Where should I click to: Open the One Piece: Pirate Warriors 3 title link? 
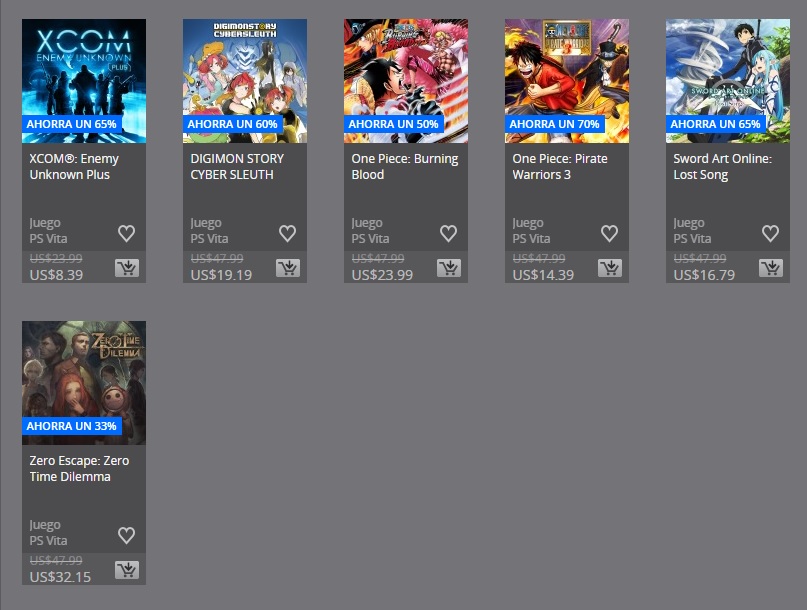[560, 167]
